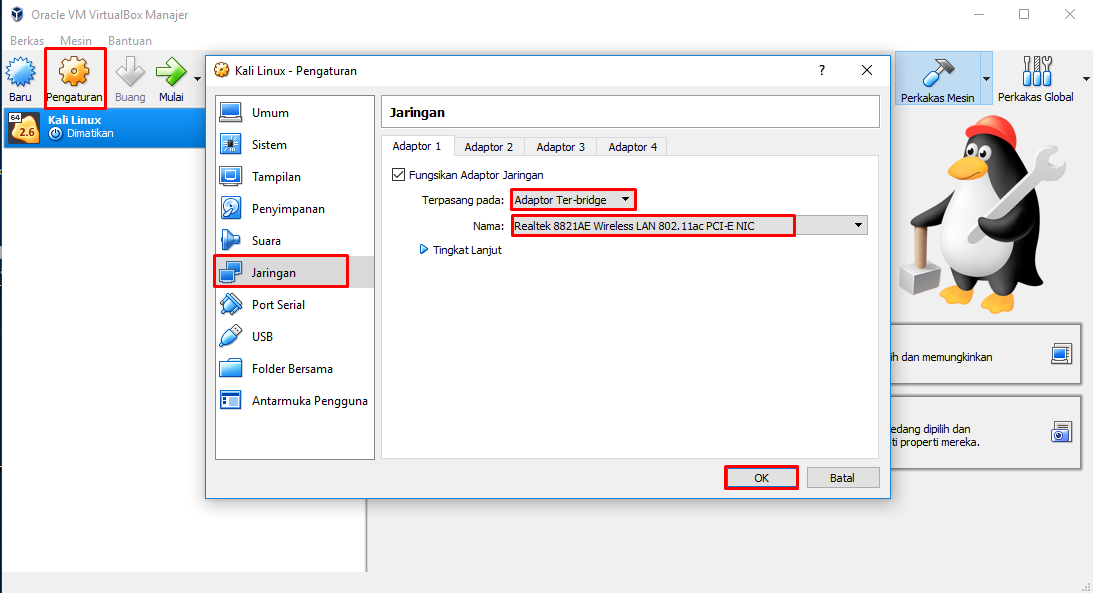
Task: Open Pengaturan gear icon in toolbar
Action: pyautogui.click(x=74, y=72)
